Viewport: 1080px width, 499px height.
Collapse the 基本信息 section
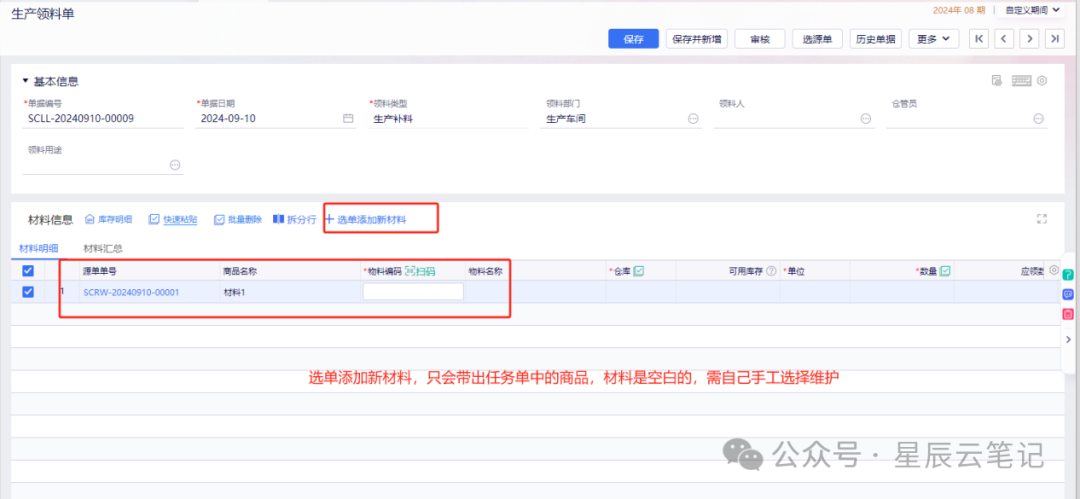(x=25, y=81)
